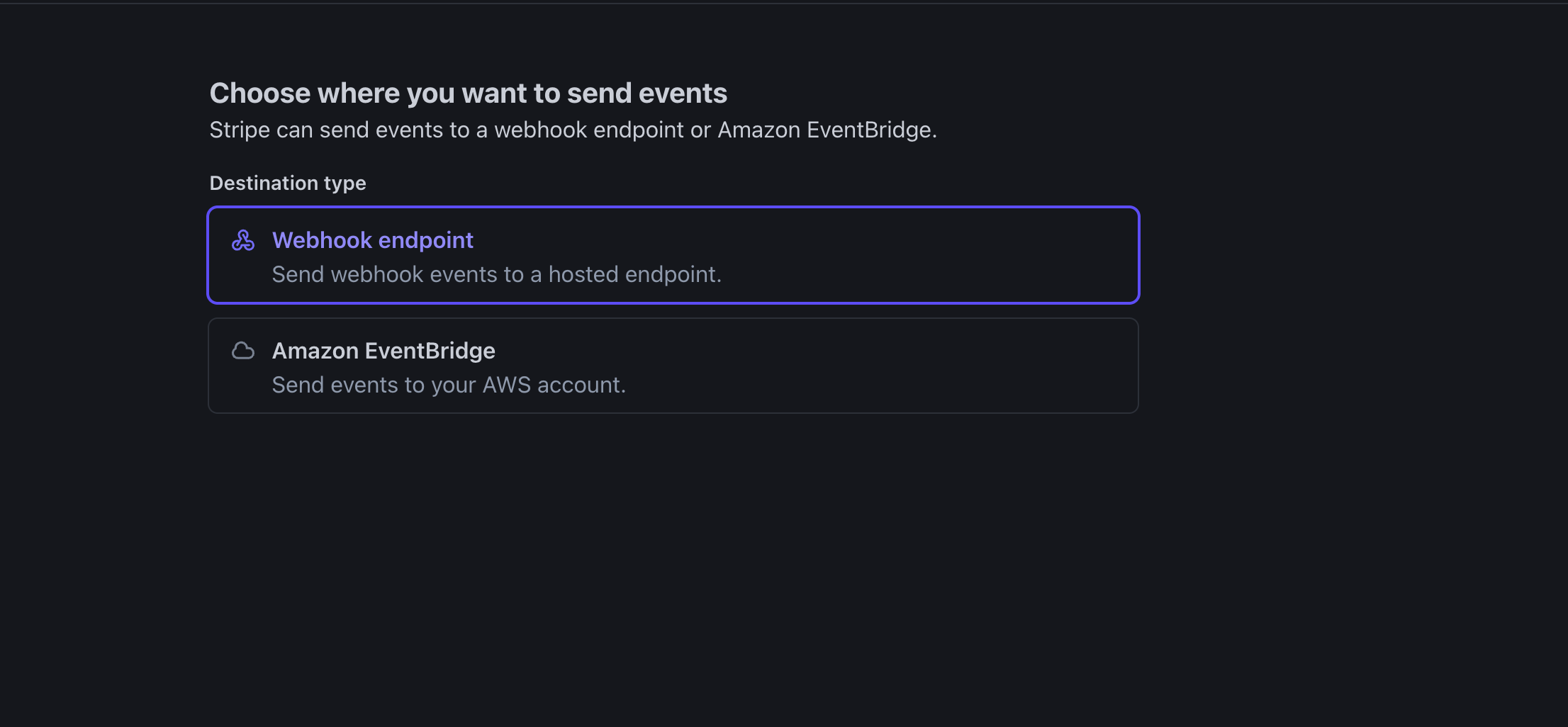This screenshot has height=727, width=1568.
Task: Click the word "EventBridge" in the second card title
Action: (430, 351)
